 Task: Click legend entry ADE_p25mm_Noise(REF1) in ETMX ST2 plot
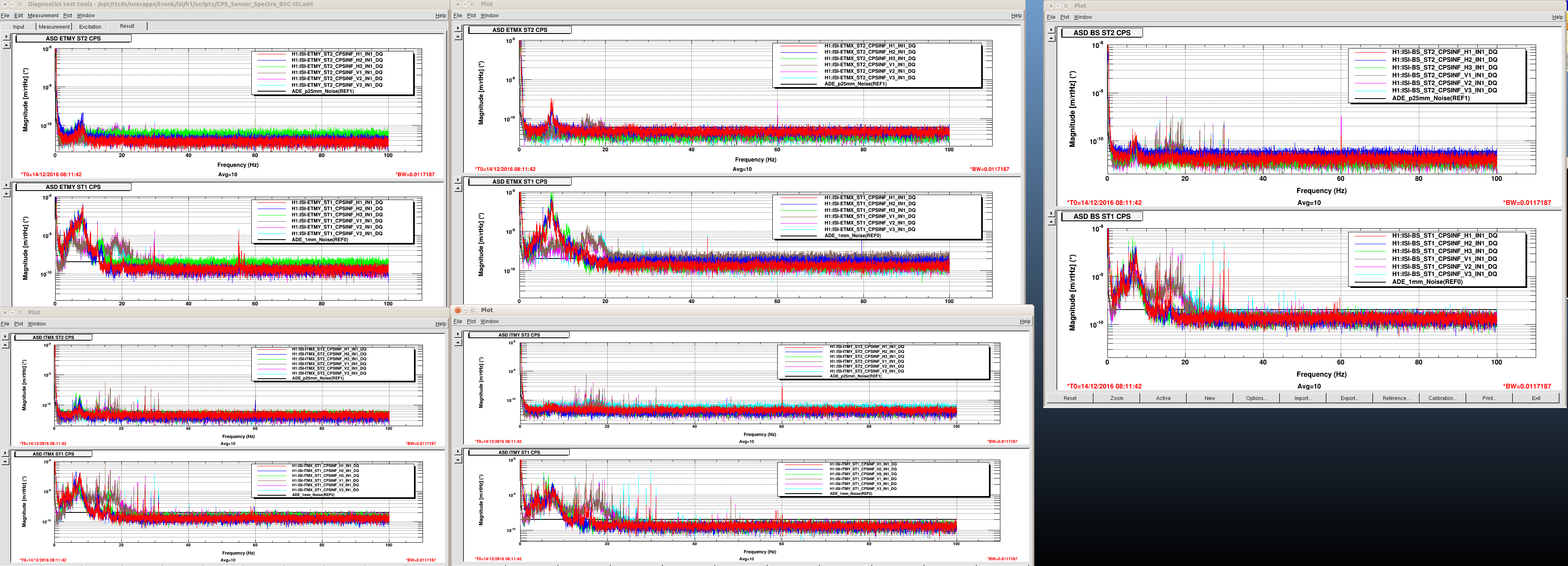click(x=855, y=84)
